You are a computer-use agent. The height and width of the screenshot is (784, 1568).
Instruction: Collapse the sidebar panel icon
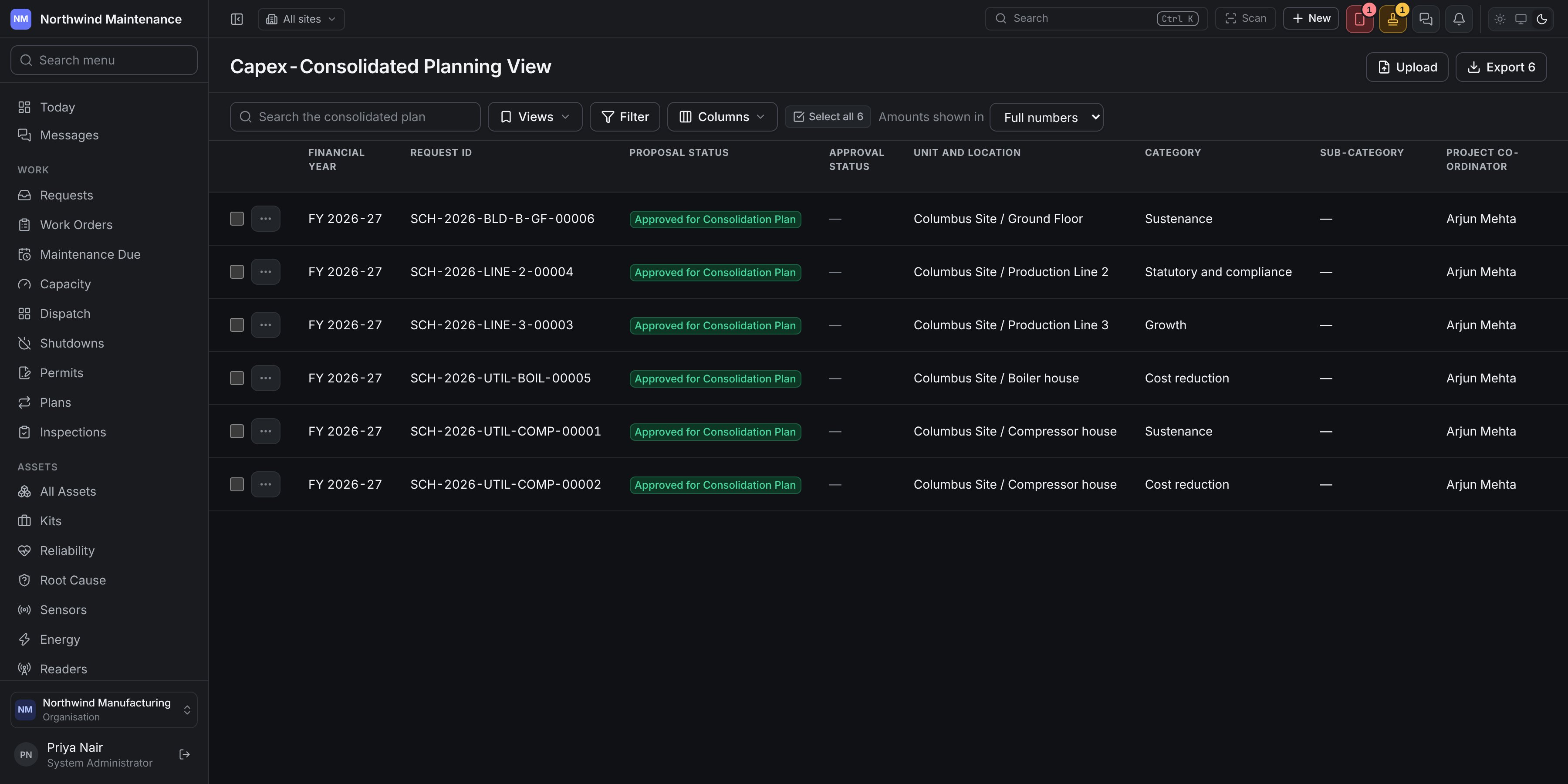(237, 19)
